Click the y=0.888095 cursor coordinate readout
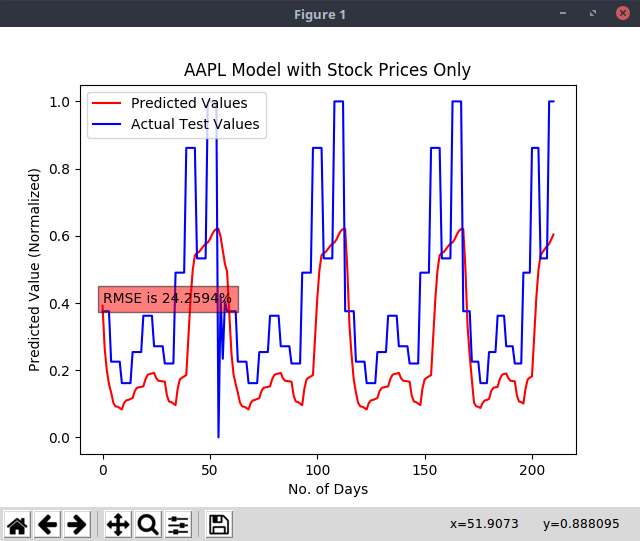Image resolution: width=640 pixels, height=541 pixels. pyautogui.click(x=581, y=524)
